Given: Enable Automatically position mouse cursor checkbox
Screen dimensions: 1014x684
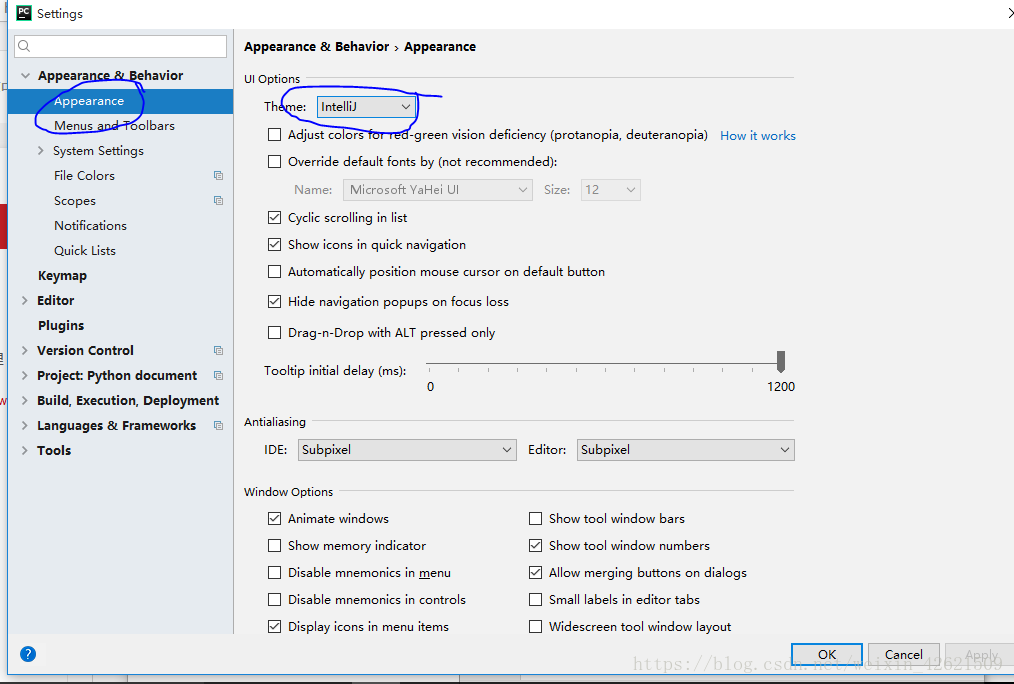Looking at the screenshot, I should click(x=275, y=272).
